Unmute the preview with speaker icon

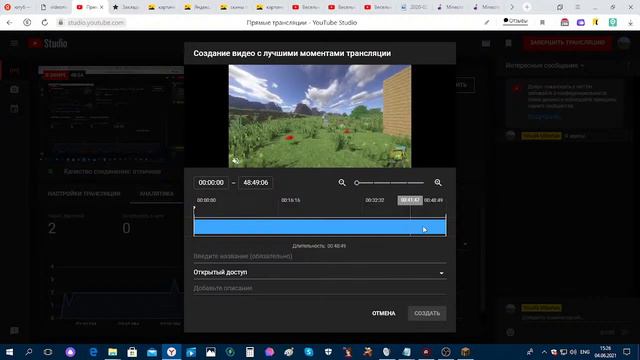(x=236, y=161)
